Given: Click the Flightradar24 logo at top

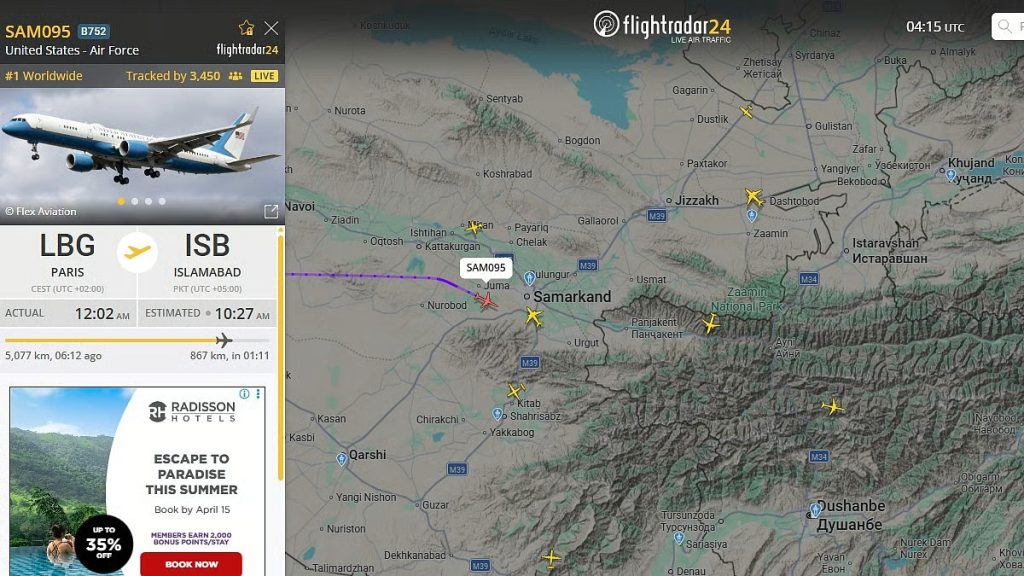Looking at the screenshot, I should point(662,26).
